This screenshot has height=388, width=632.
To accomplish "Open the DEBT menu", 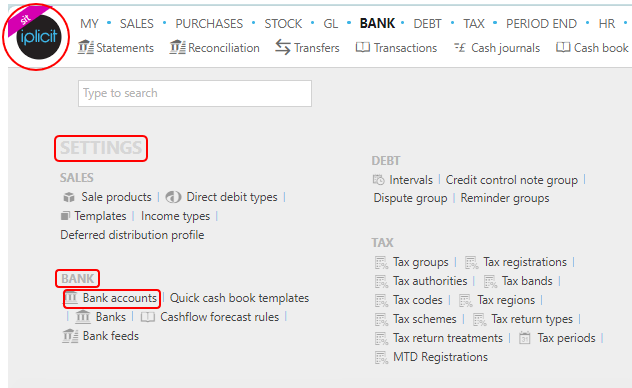I will [x=427, y=24].
